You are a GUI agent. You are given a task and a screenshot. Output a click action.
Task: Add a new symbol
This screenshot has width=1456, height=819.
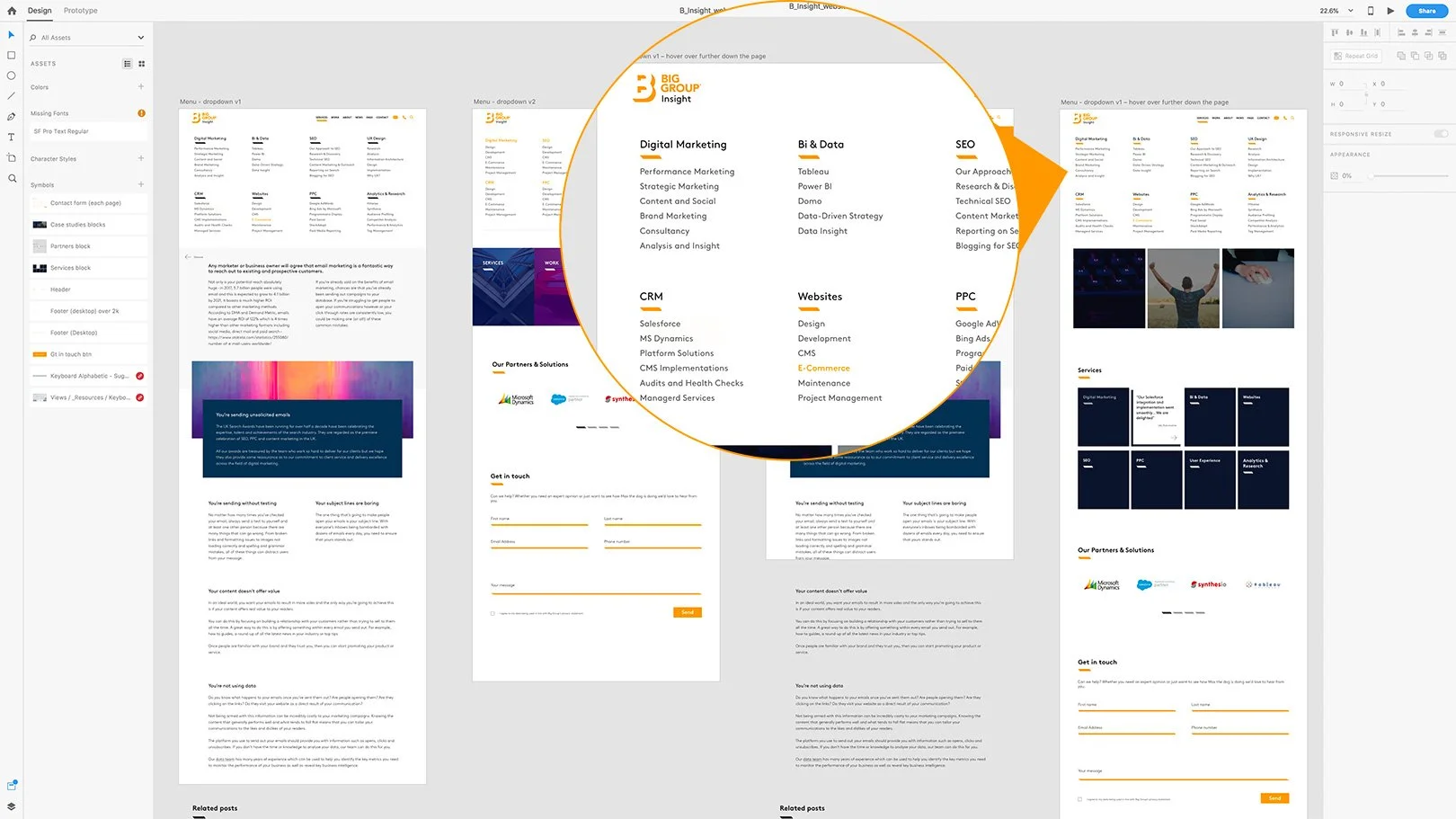(141, 184)
